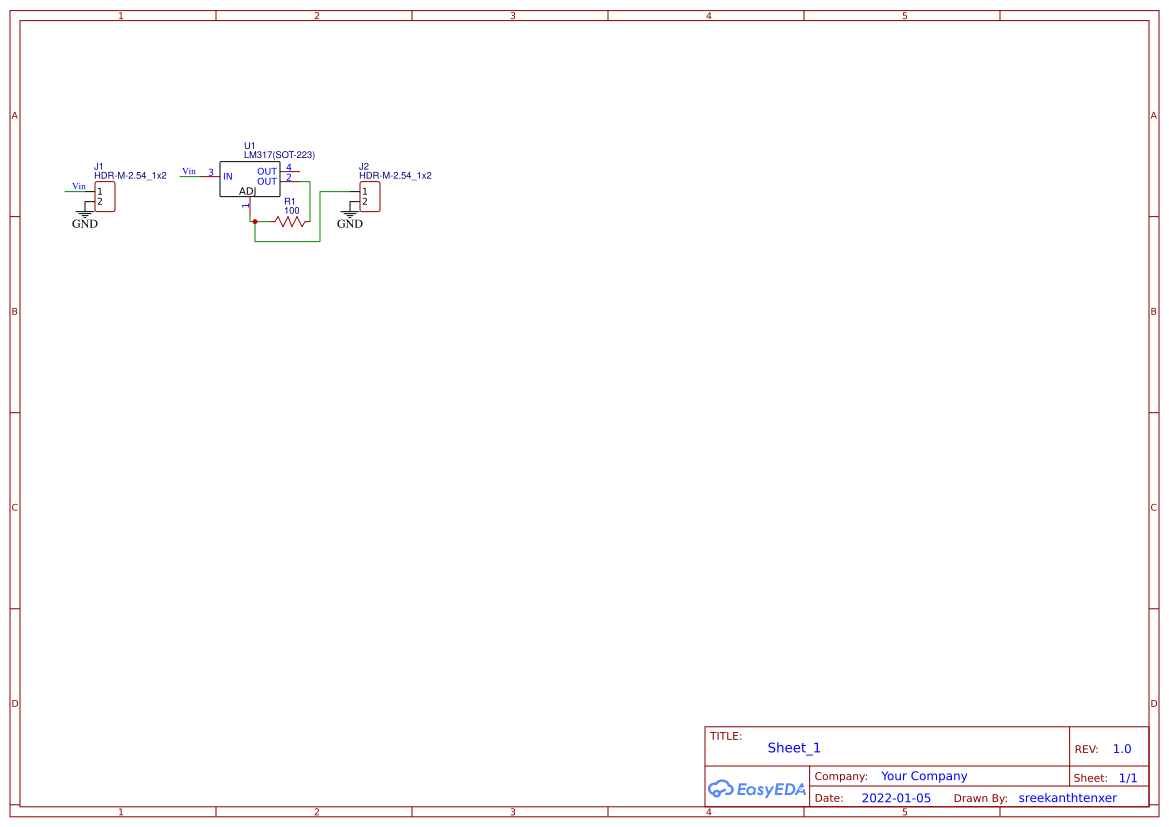Select the Vin netlabel feeding U1
Viewport: 1169px width, 827px height.
pyautogui.click(x=189, y=171)
